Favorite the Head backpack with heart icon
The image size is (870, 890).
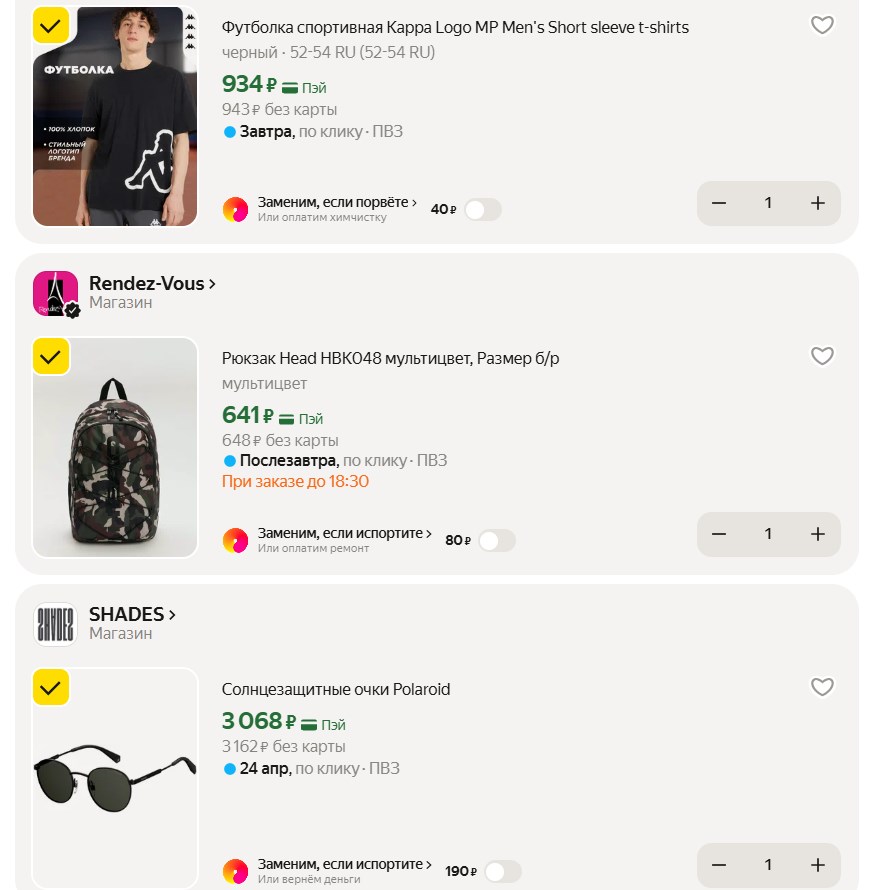pyautogui.click(x=822, y=356)
